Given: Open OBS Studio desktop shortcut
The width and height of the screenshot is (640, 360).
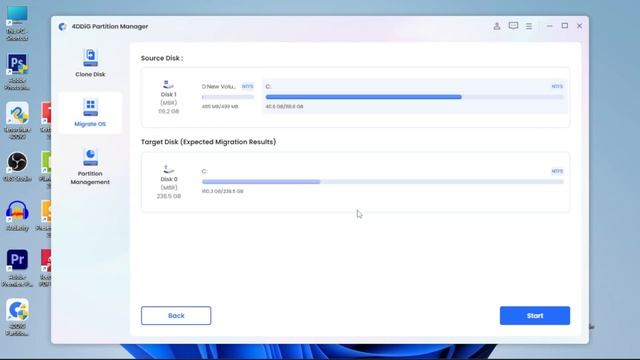Looking at the screenshot, I should click(x=17, y=167).
